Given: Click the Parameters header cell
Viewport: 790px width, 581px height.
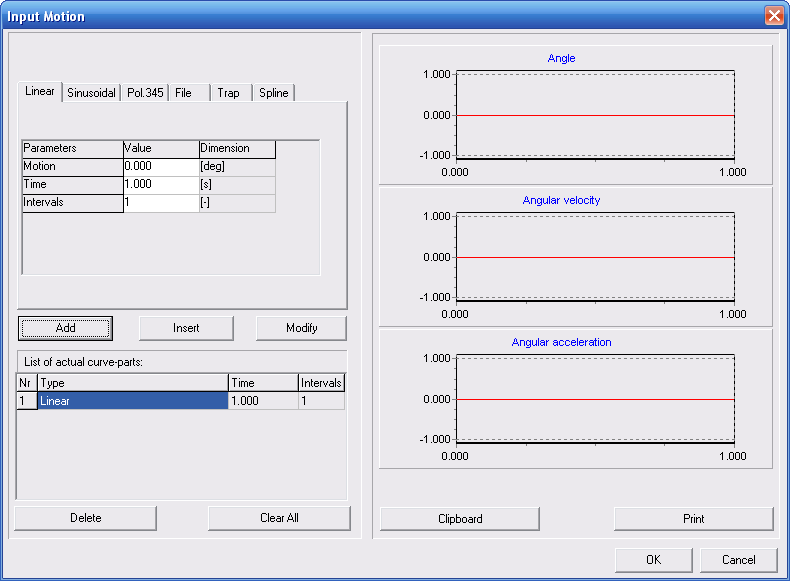Looking at the screenshot, I should [73, 149].
